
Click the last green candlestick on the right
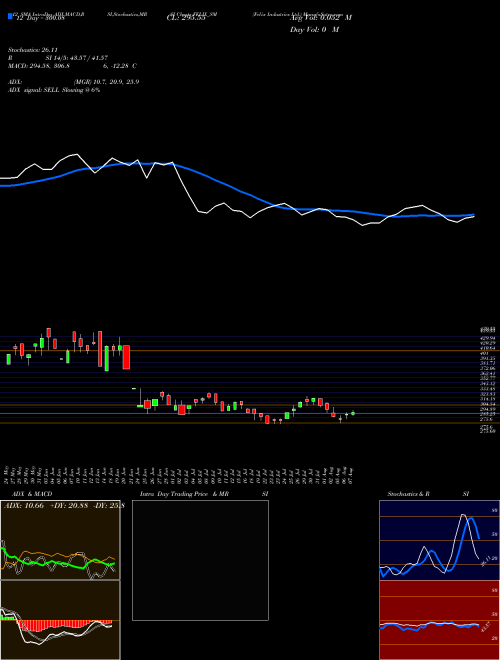[x=353, y=413]
